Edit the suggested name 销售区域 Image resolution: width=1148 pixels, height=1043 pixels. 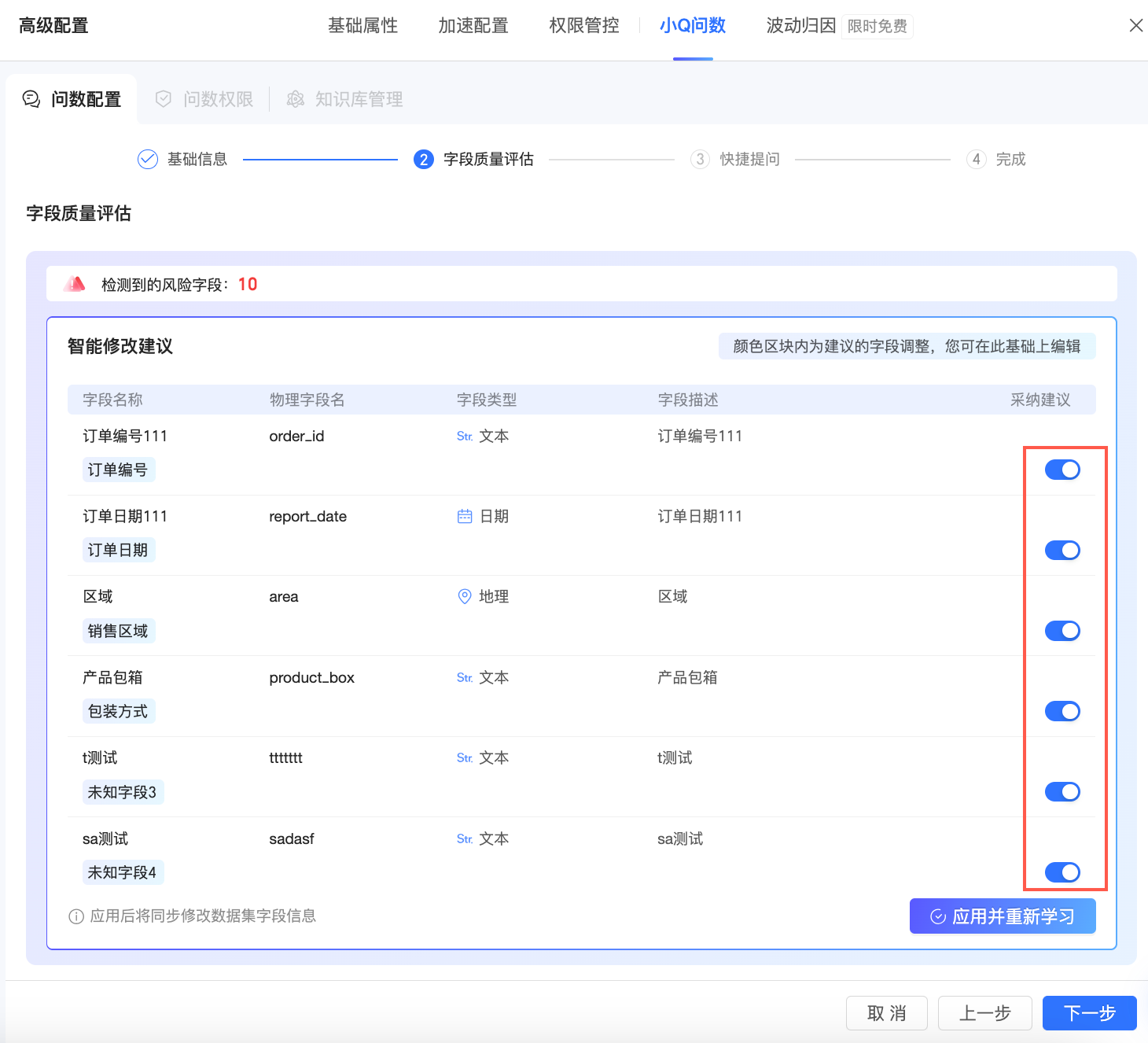pos(118,631)
